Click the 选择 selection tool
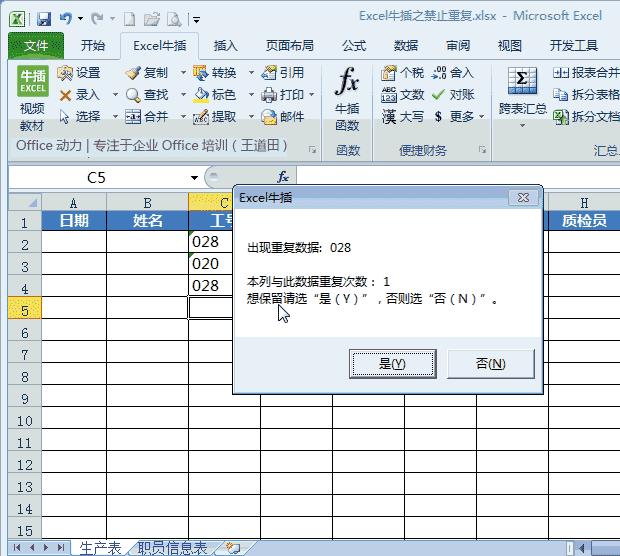620x556 pixels. pos(79,117)
